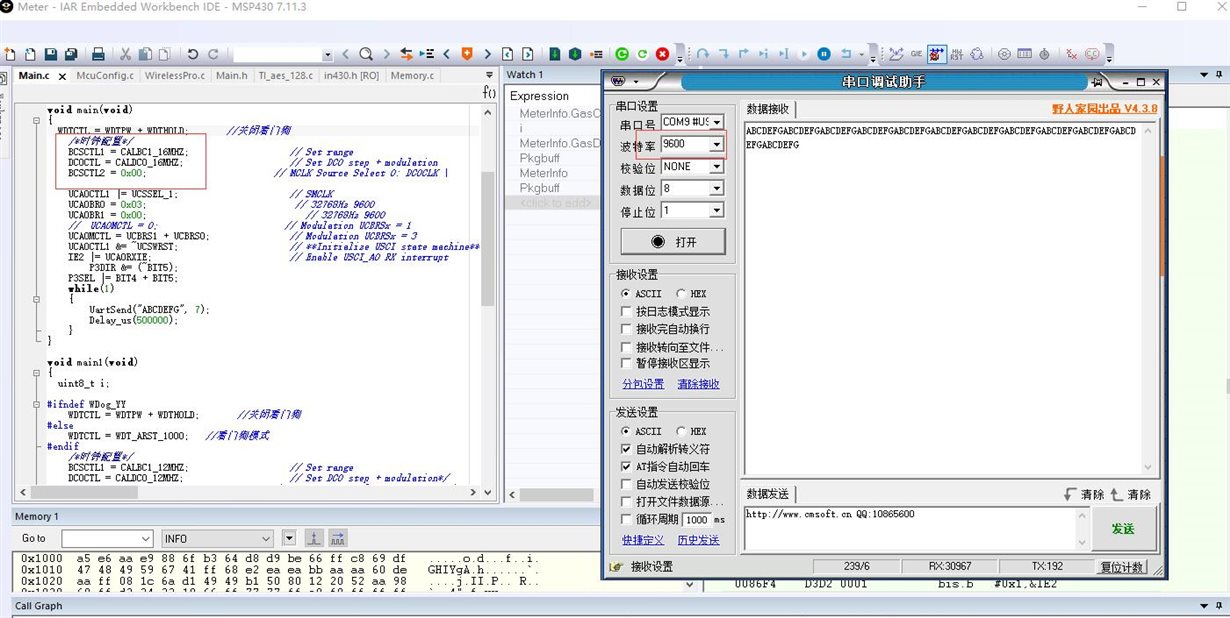Enable 接收完自动换行 checkbox
Image resolution: width=1230 pixels, height=618 pixels.
point(626,329)
